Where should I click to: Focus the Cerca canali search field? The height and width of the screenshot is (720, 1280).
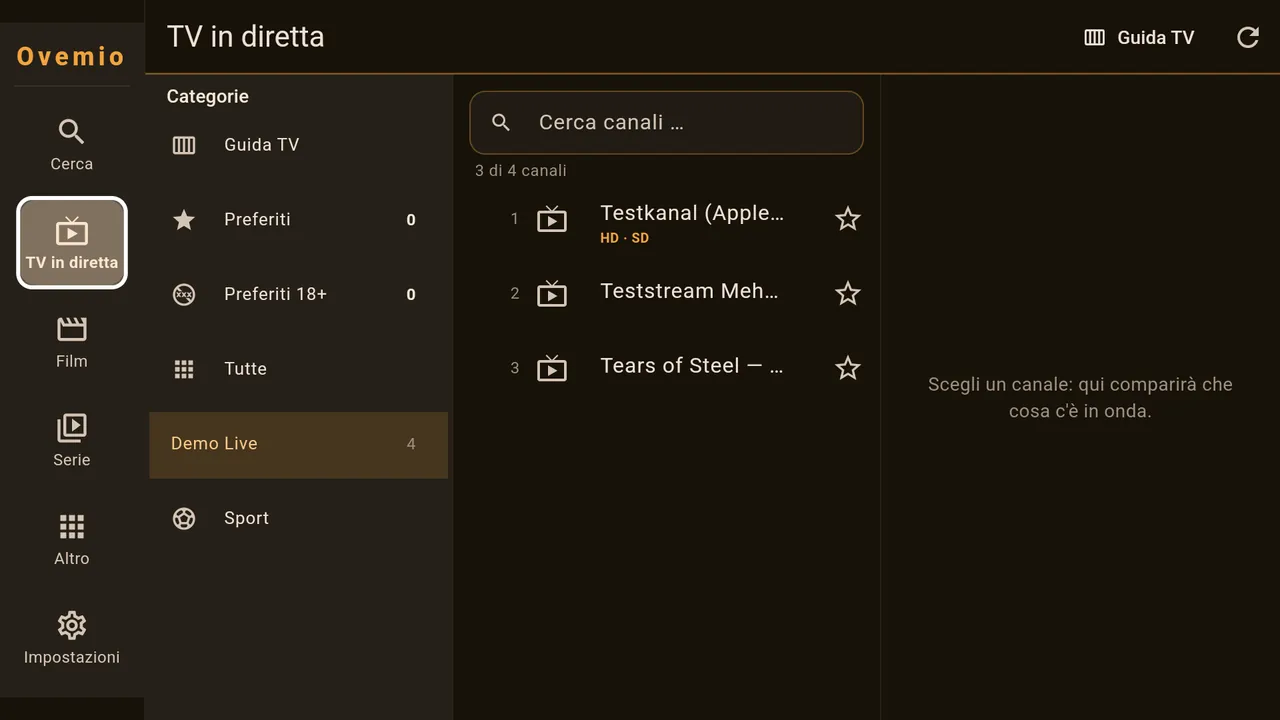(666, 123)
